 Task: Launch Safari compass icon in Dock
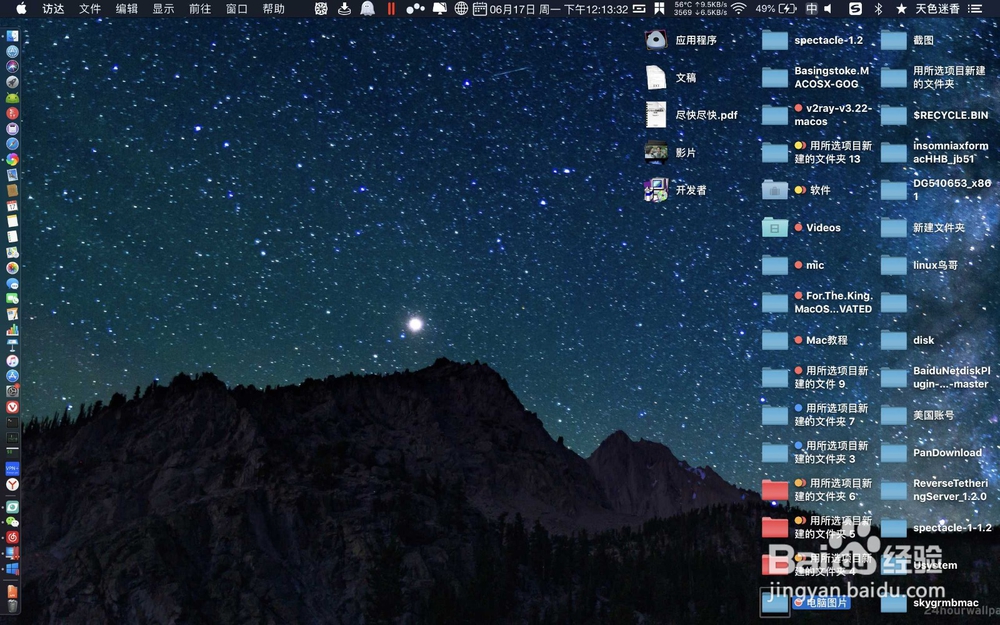point(12,144)
